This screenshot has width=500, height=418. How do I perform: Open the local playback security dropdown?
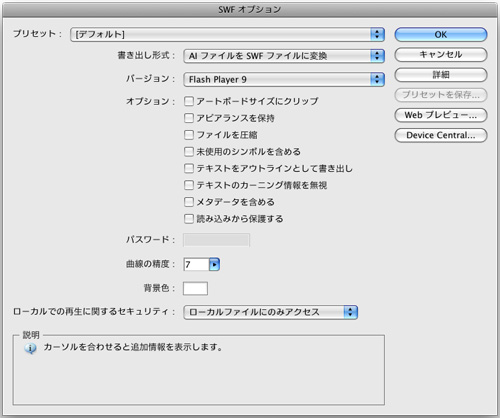tap(270, 312)
